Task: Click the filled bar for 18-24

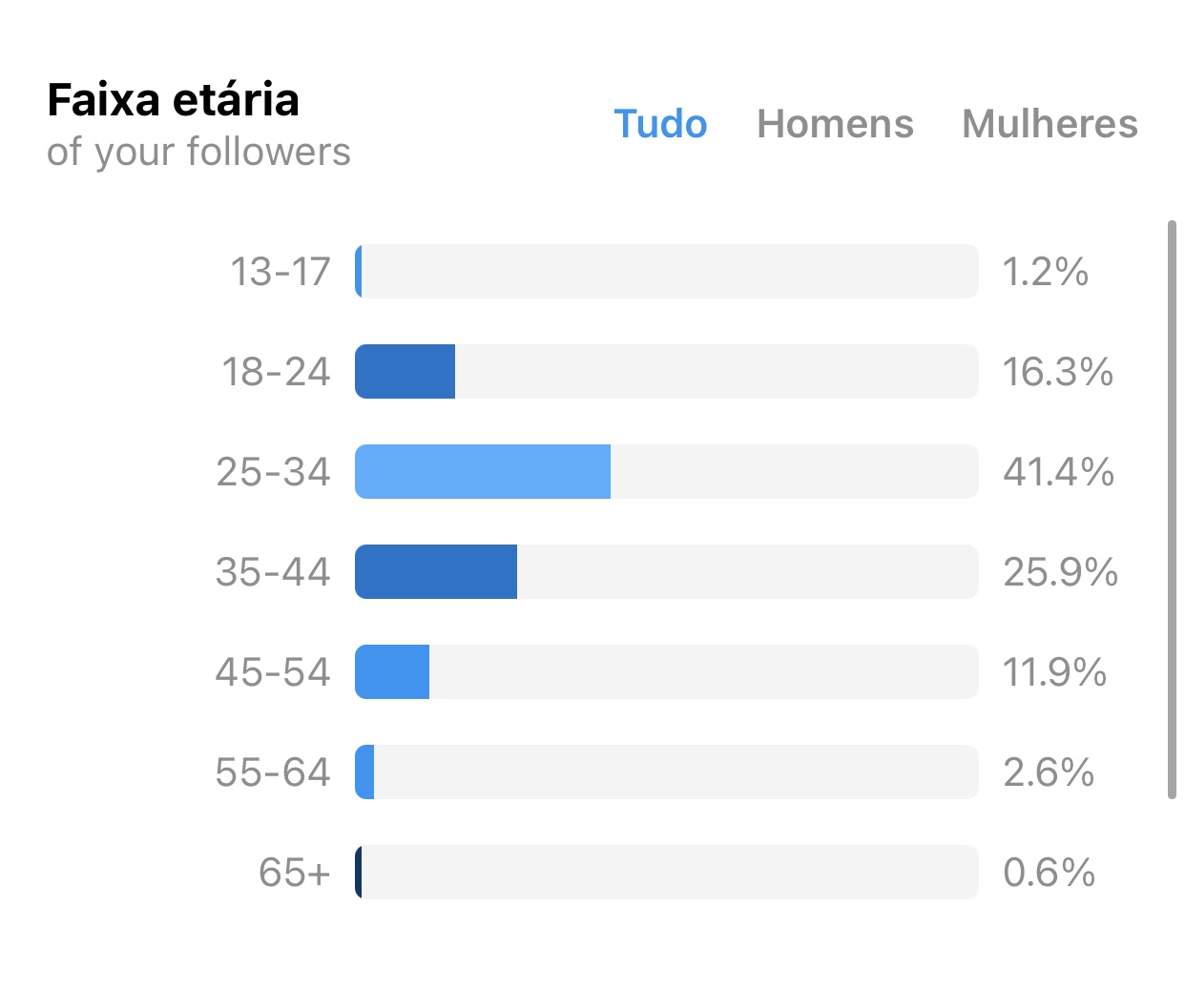Action: tap(405, 371)
